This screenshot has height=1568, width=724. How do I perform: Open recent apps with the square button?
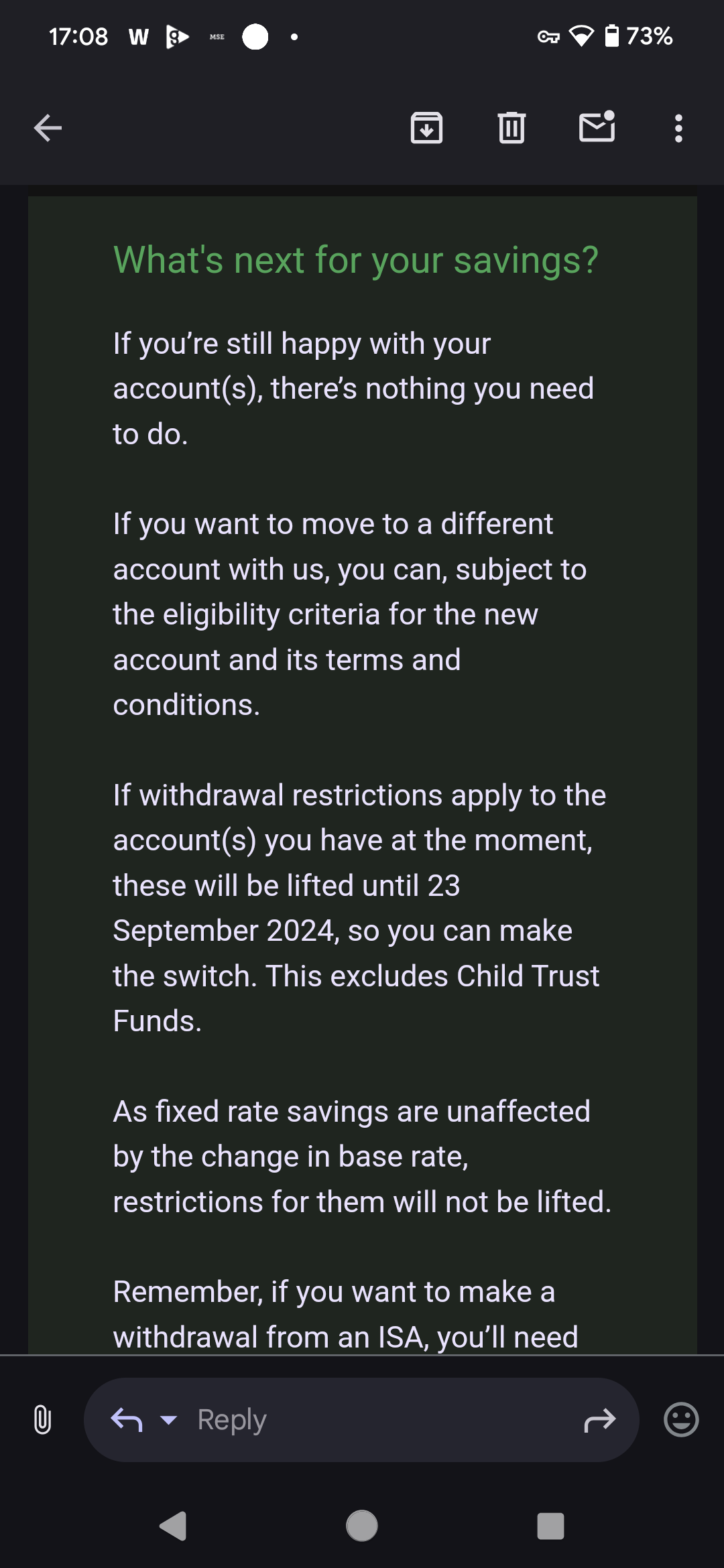550,1526
